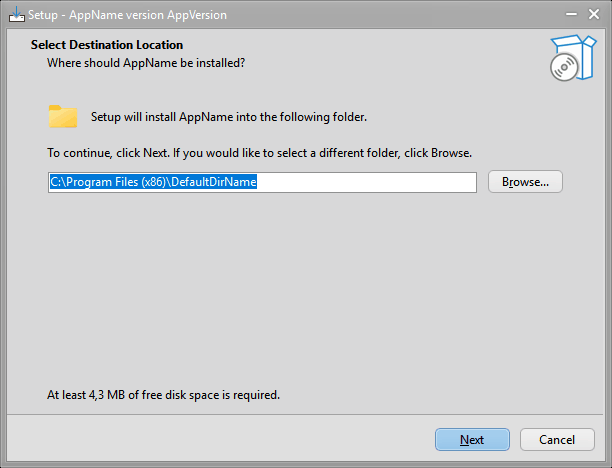Click the 'To continue, click Next' instruction text
This screenshot has height=468, width=612.
[x=259, y=153]
